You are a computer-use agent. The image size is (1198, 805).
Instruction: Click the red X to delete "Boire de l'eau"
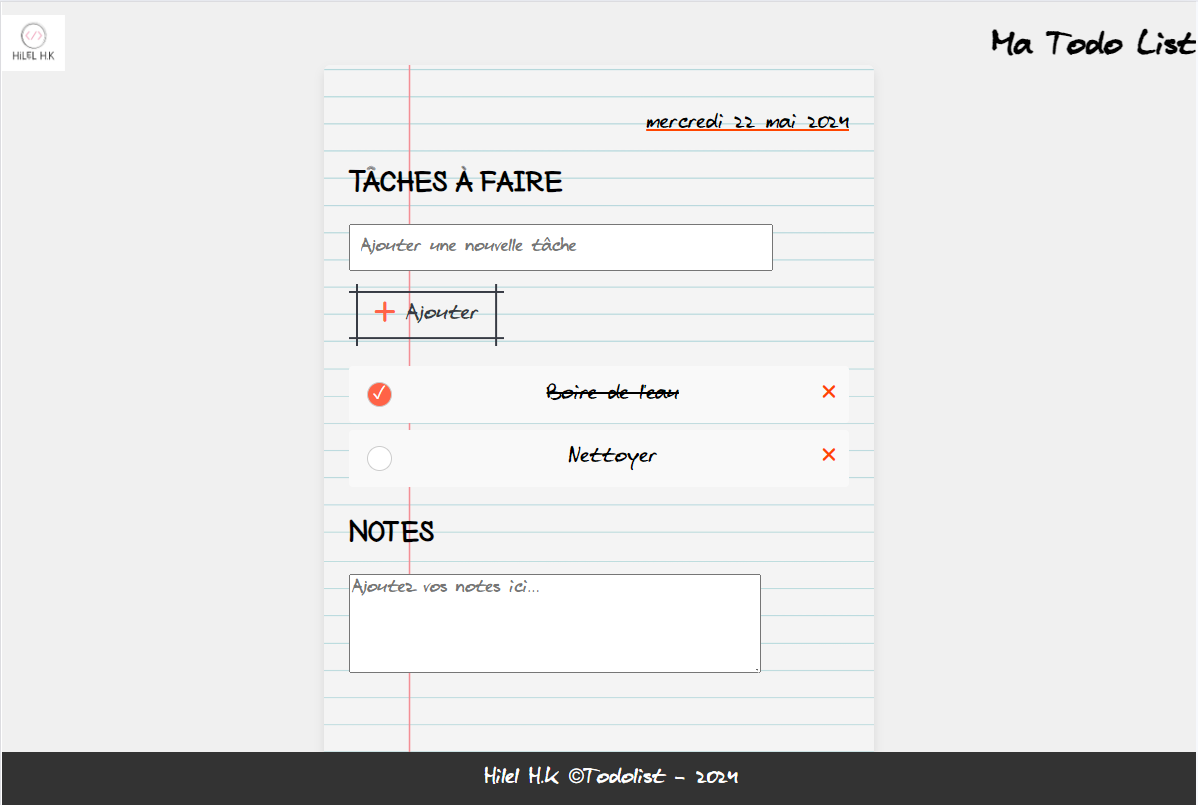828,391
